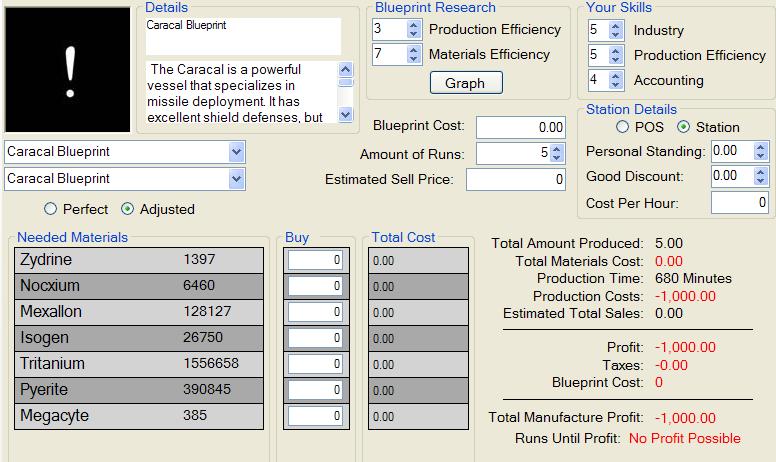The width and height of the screenshot is (776, 462).
Task: Select the Megacyte material row
Action: coord(139,416)
